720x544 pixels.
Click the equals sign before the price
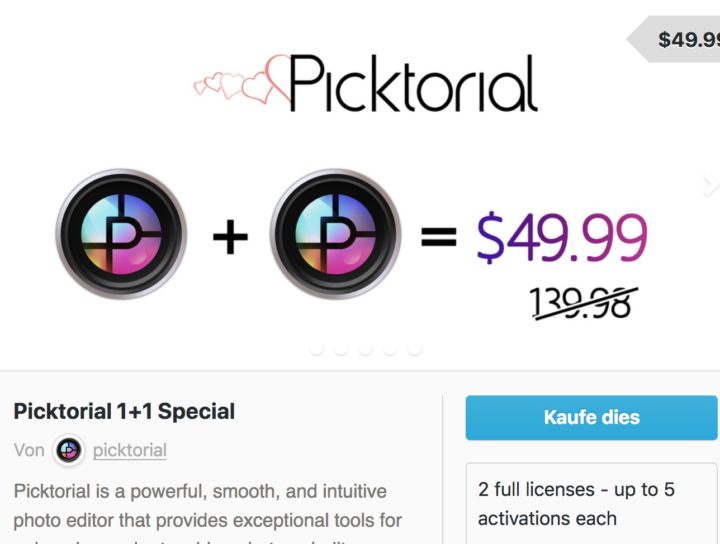[439, 237]
